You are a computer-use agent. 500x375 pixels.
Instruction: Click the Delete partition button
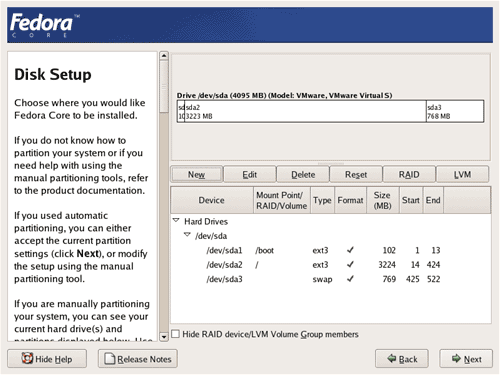[303, 174]
